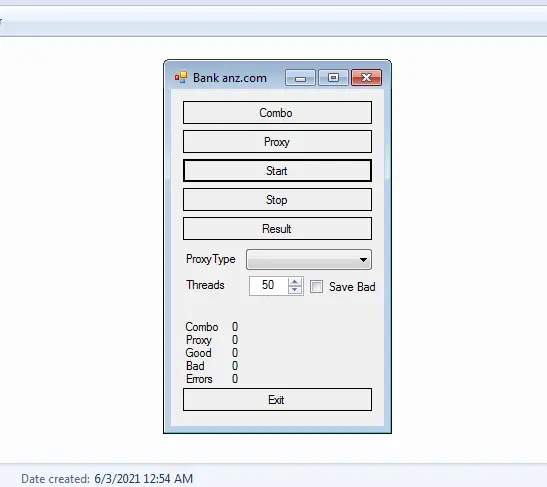547x487 pixels.
Task: Click the Save Bad label text
Action: [x=352, y=287]
